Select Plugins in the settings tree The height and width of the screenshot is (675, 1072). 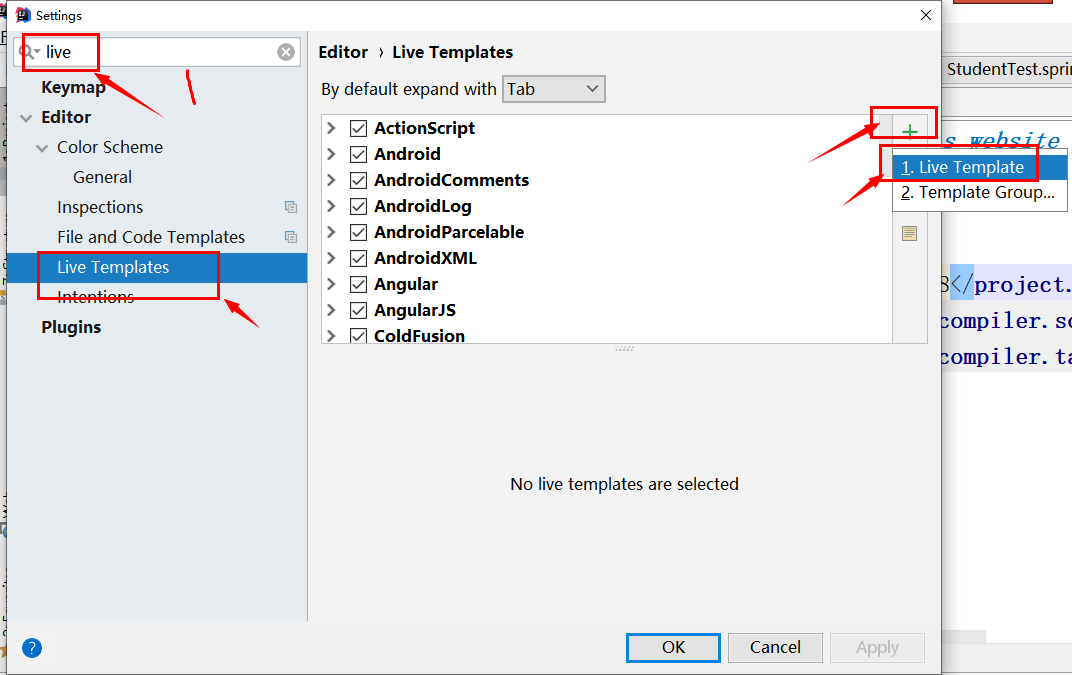coord(71,327)
